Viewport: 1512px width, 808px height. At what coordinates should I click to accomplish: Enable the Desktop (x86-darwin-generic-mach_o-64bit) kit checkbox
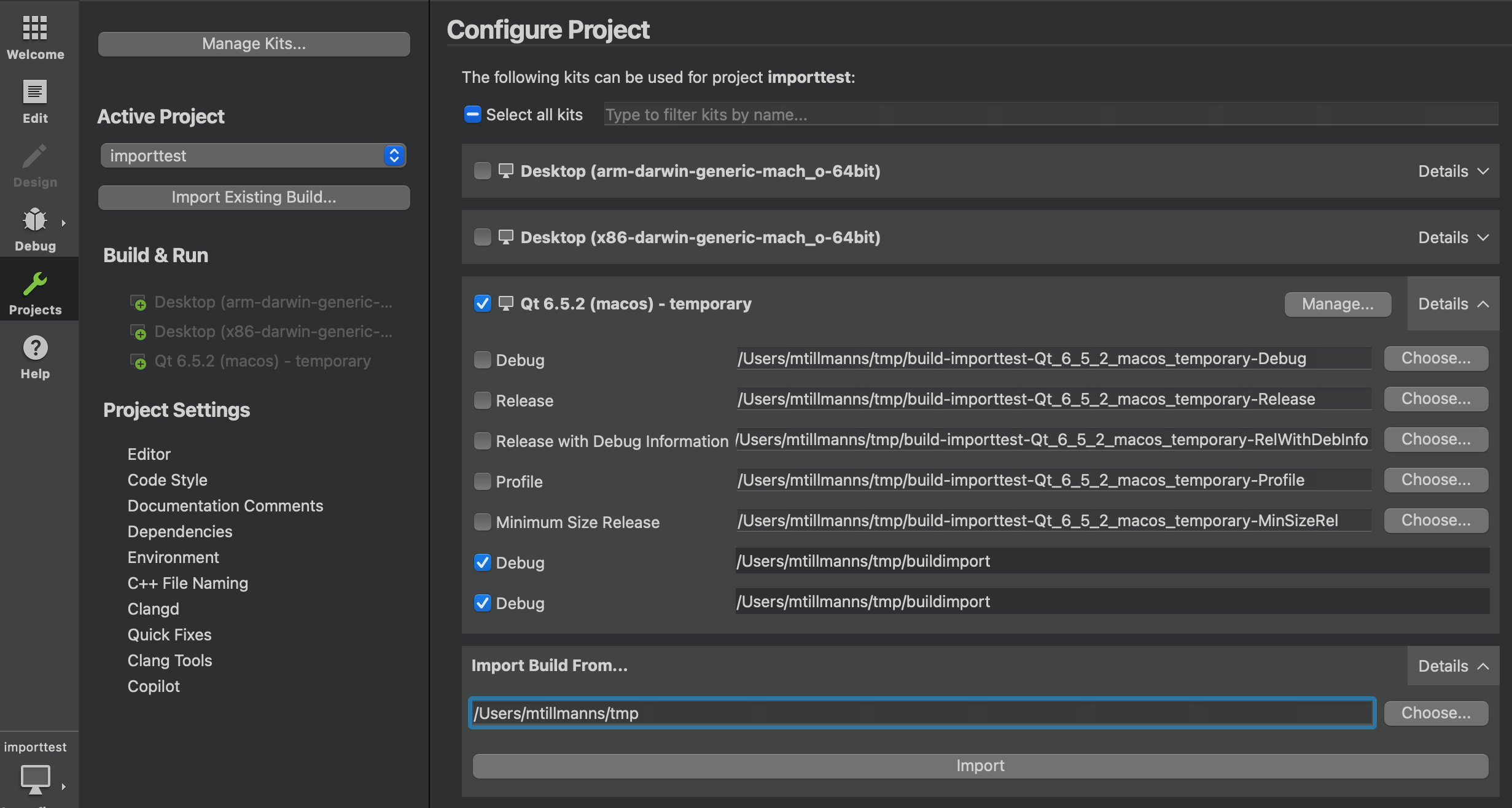[482, 237]
